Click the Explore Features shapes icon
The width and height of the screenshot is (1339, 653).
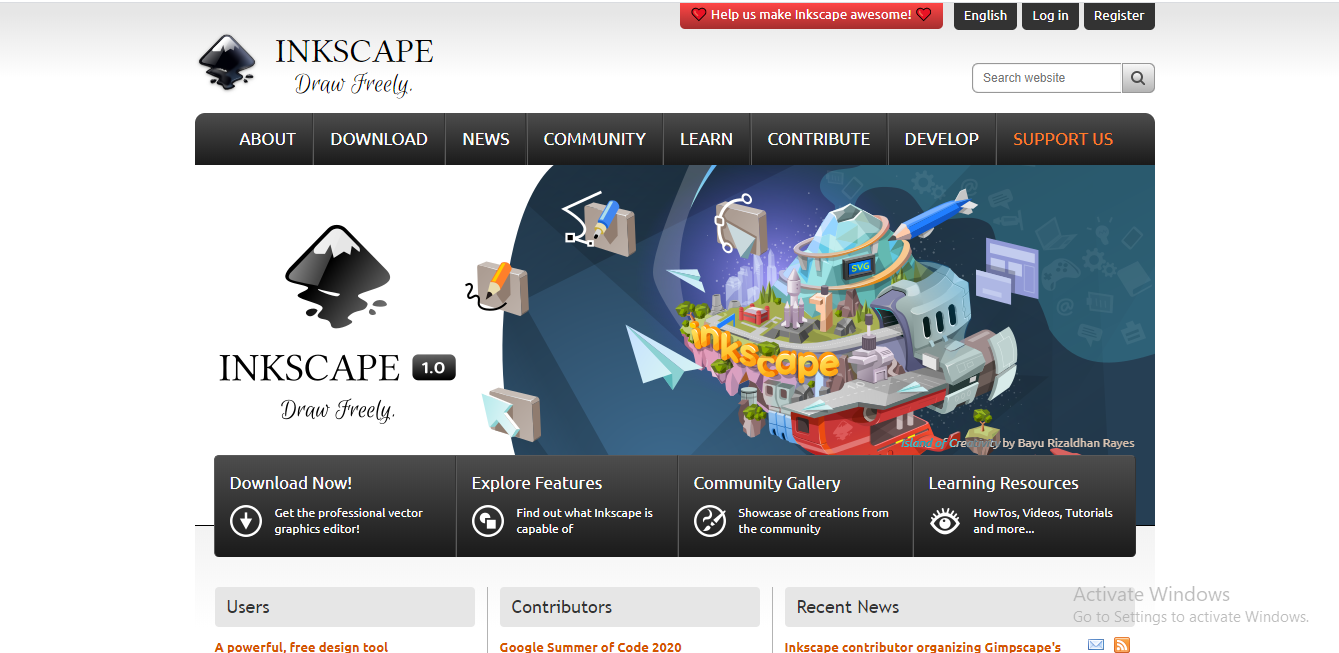coord(488,521)
